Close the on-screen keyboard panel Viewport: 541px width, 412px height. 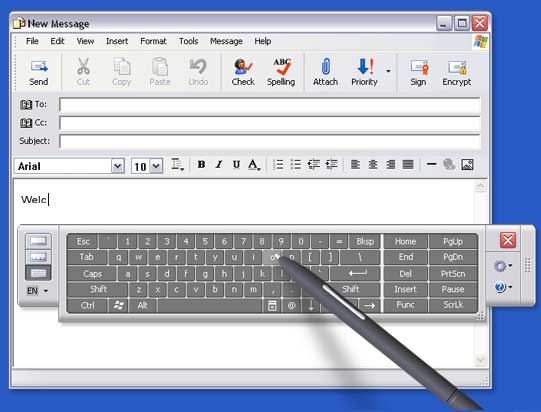coord(508,240)
